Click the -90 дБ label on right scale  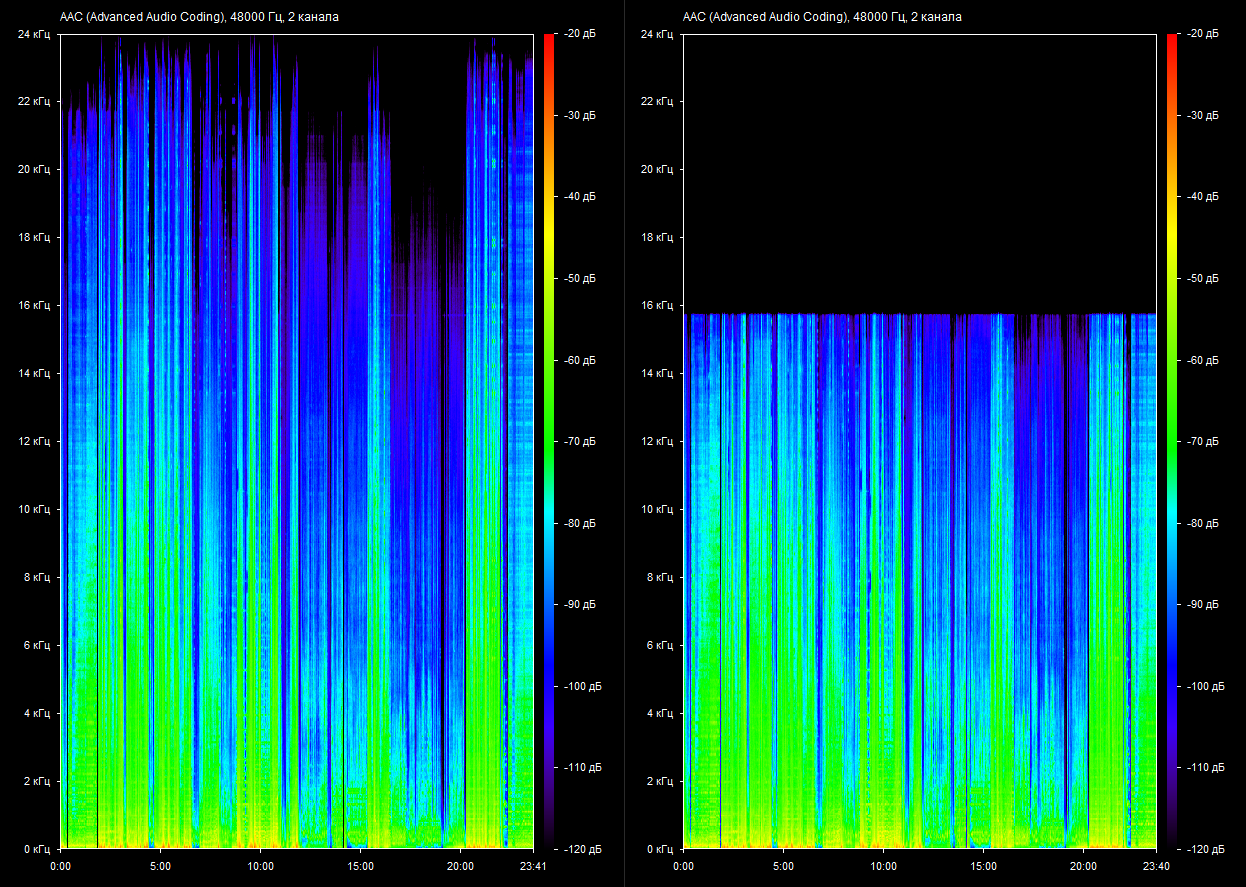point(1203,605)
